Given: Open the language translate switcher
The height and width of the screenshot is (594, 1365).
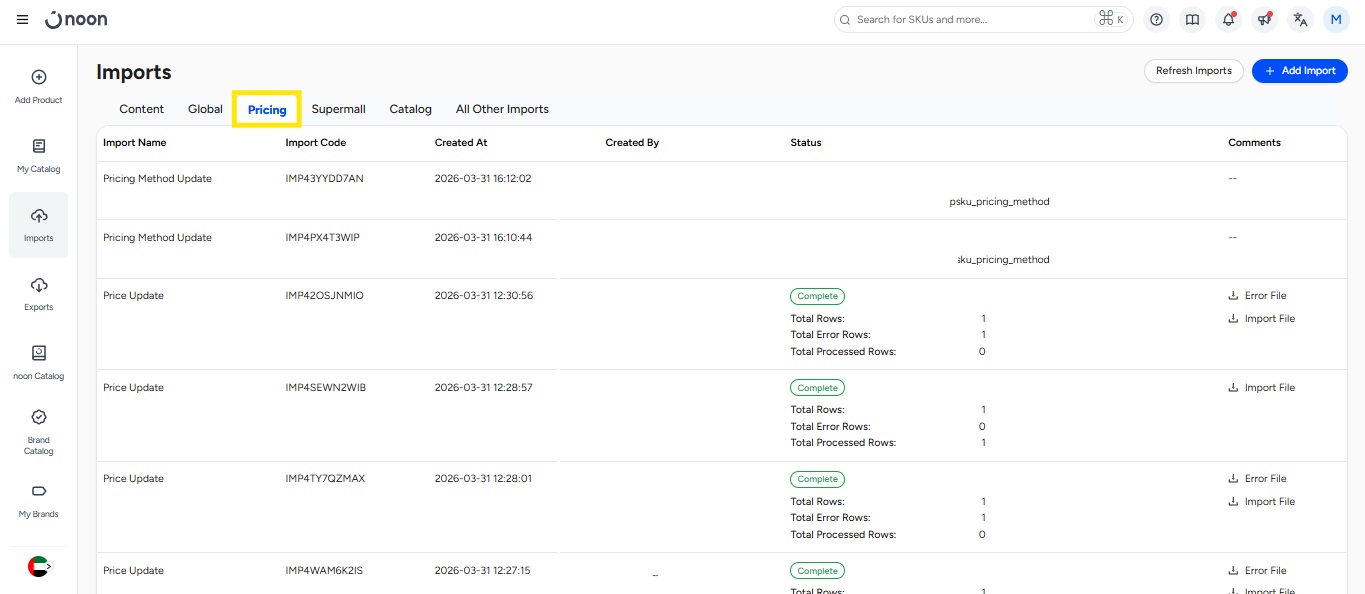Looking at the screenshot, I should (1299, 20).
